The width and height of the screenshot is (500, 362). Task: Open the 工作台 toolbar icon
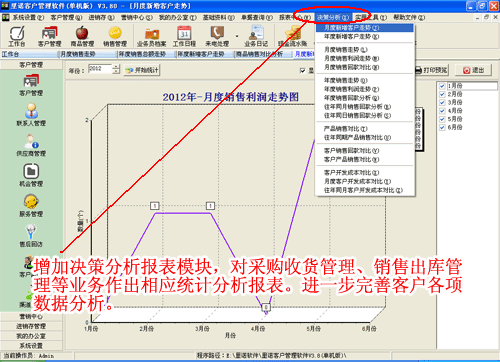pyautogui.click(x=17, y=36)
